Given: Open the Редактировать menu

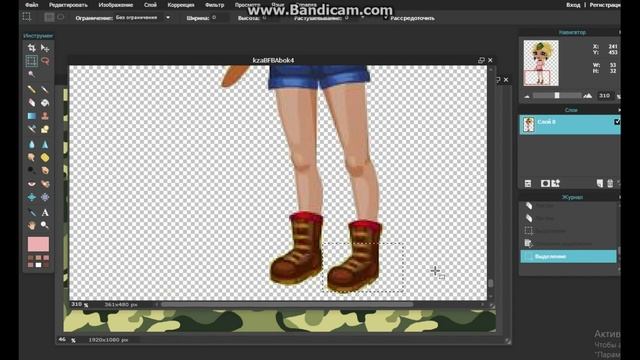Looking at the screenshot, I should (x=68, y=5).
